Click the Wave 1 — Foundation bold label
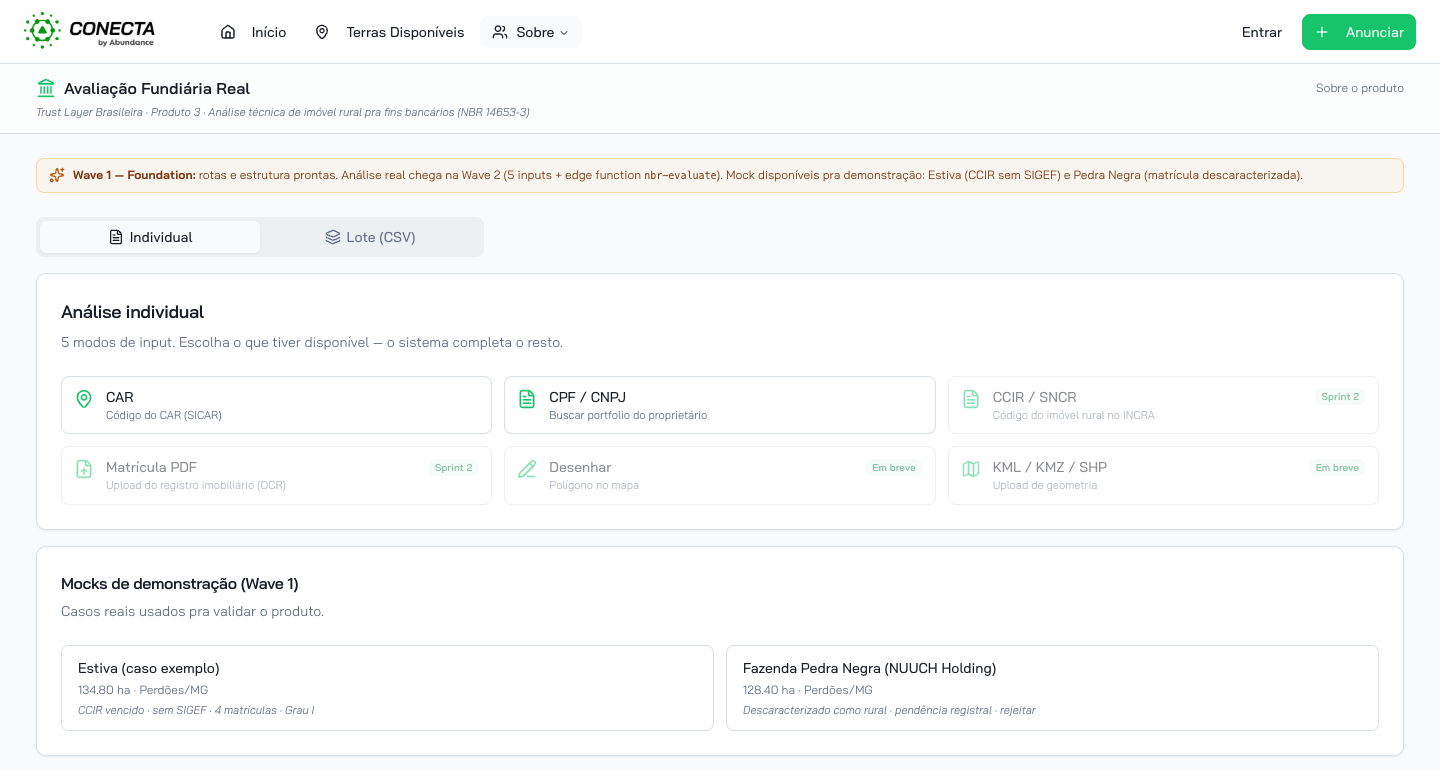This screenshot has width=1440, height=770. [134, 175]
